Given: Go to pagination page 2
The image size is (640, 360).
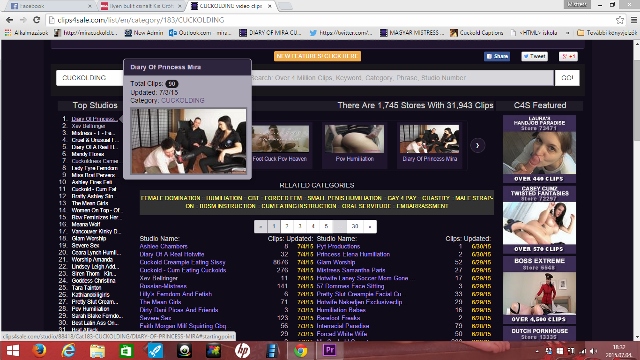Looking at the screenshot, I should coord(287,226).
